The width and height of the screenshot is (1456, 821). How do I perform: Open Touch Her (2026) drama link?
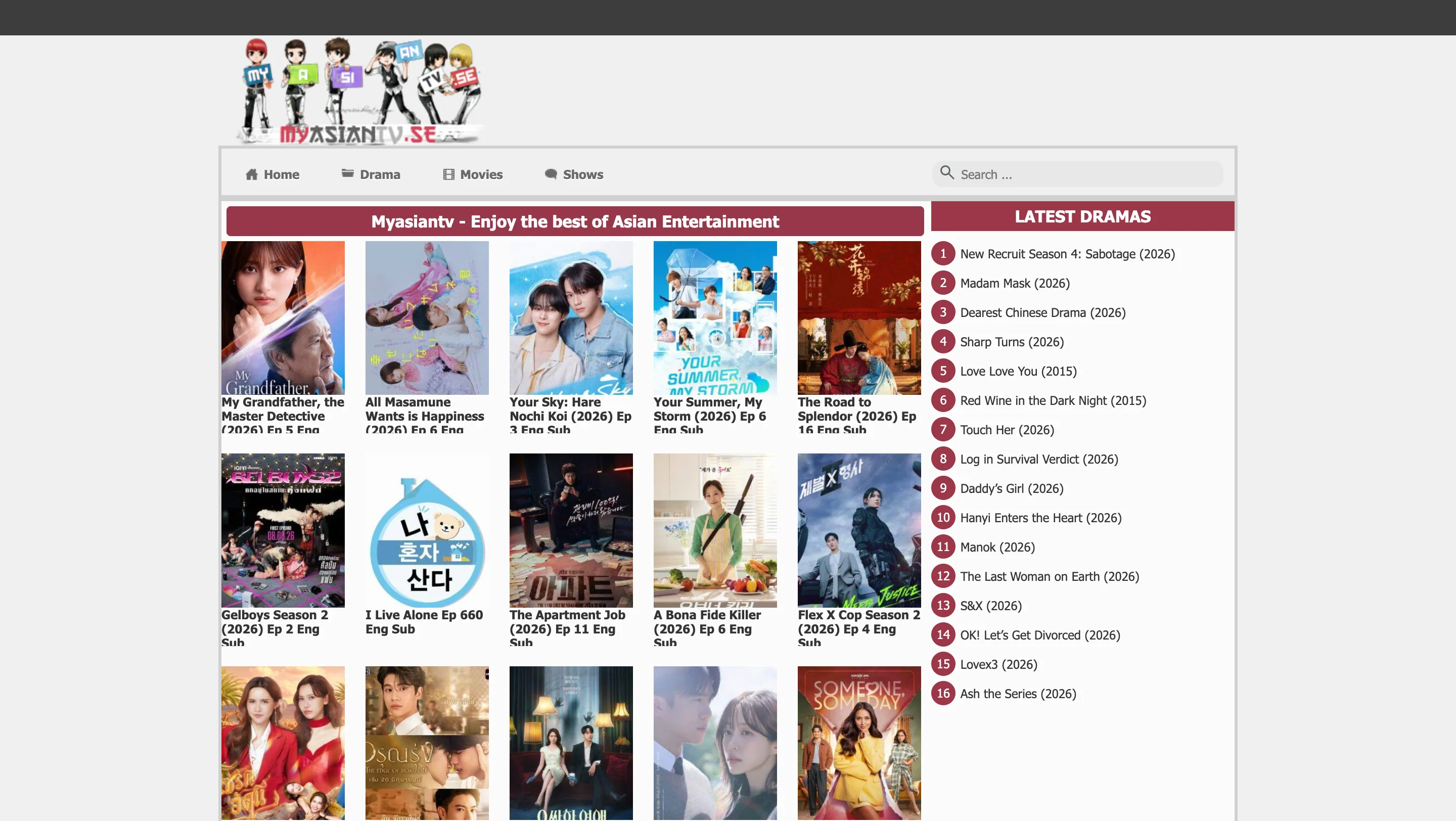click(x=1008, y=431)
